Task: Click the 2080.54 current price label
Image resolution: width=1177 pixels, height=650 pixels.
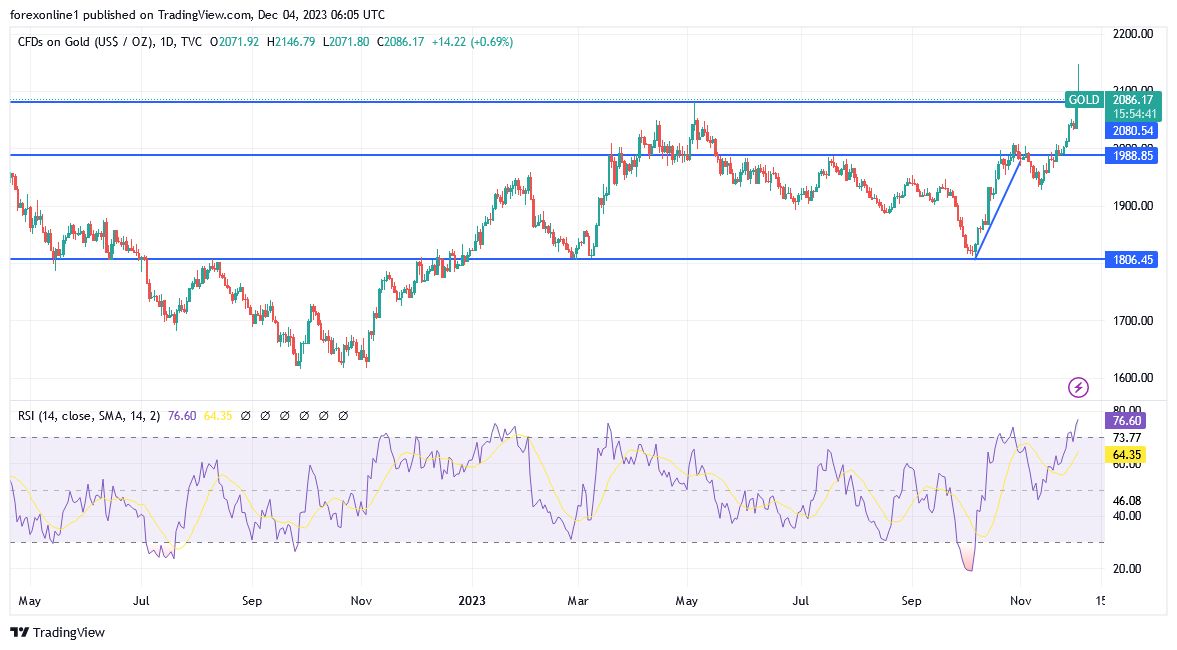Action: coord(1131,131)
